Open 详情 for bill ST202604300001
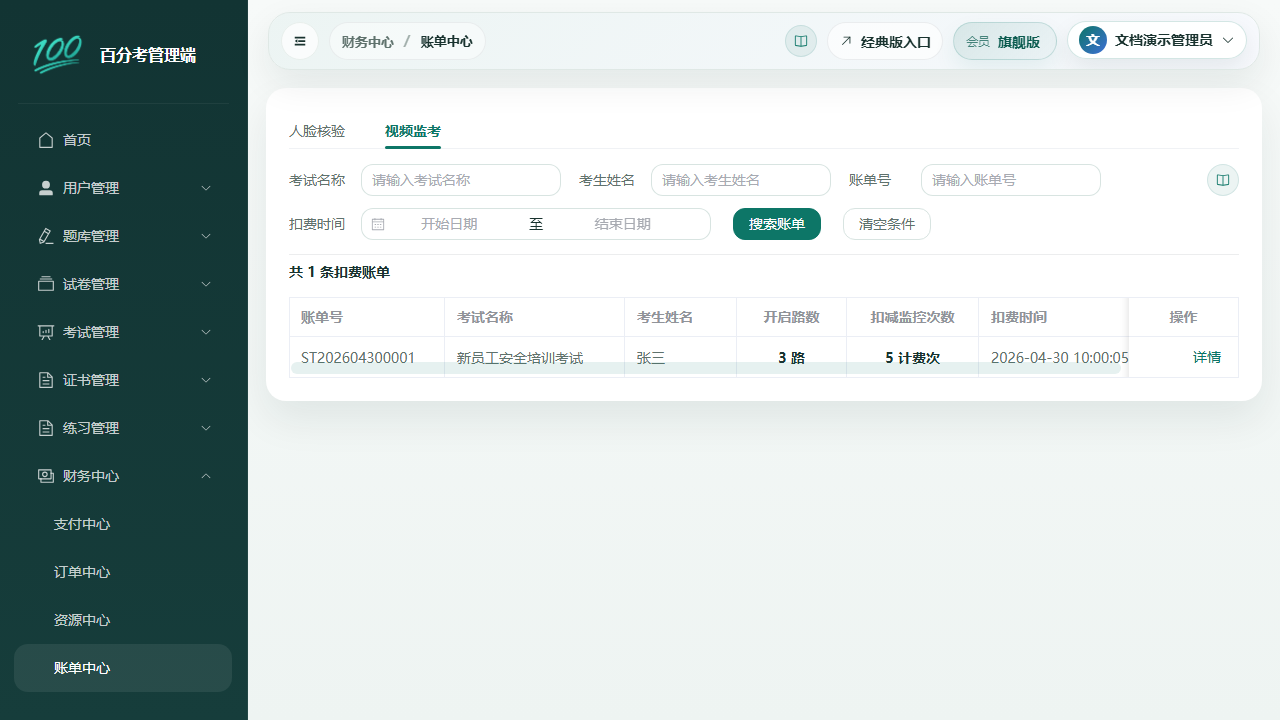The width and height of the screenshot is (1280, 720). click(1207, 357)
